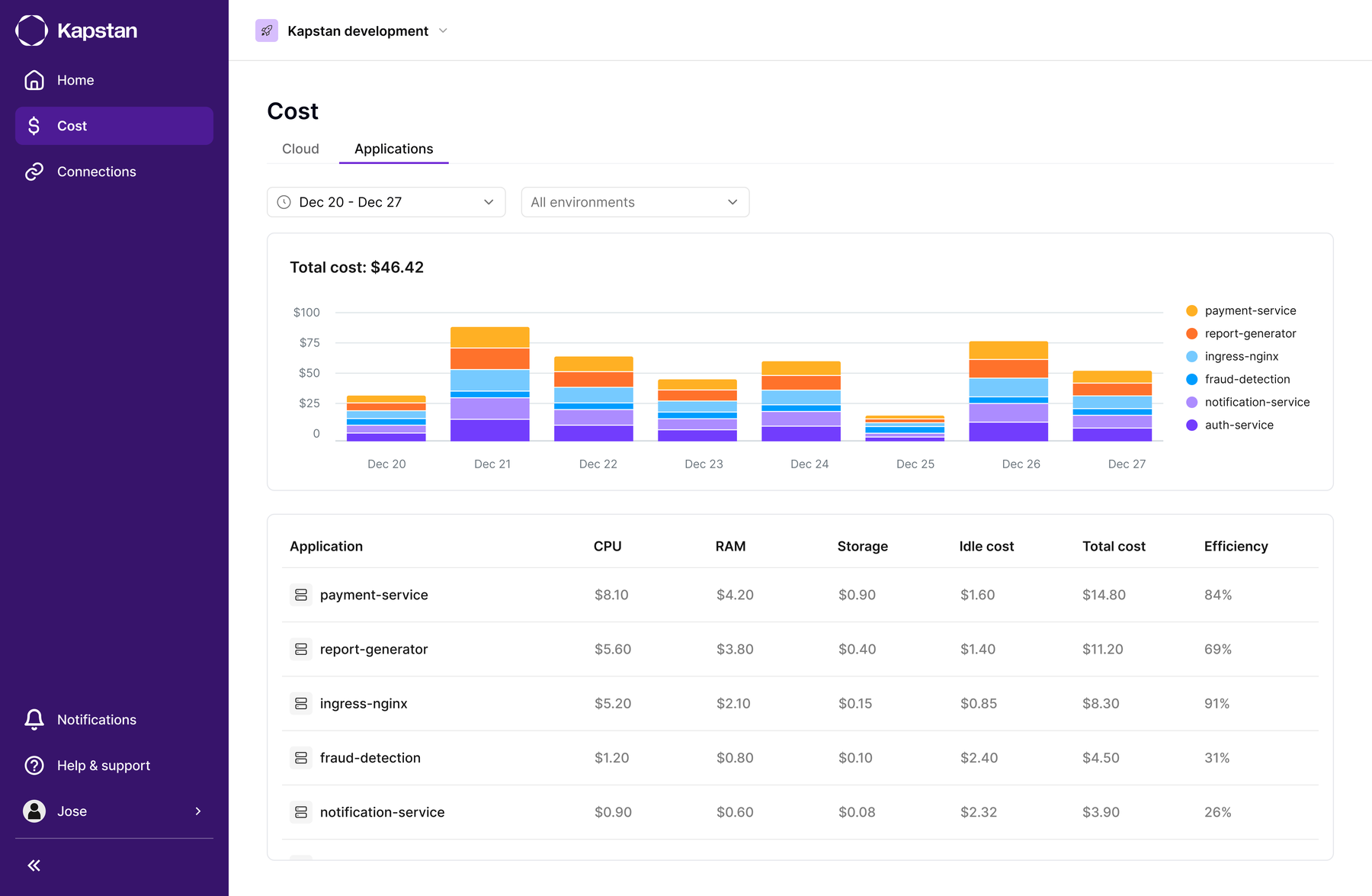Sort by Total cost column header
Image resolution: width=1372 pixels, height=896 pixels.
(1114, 546)
